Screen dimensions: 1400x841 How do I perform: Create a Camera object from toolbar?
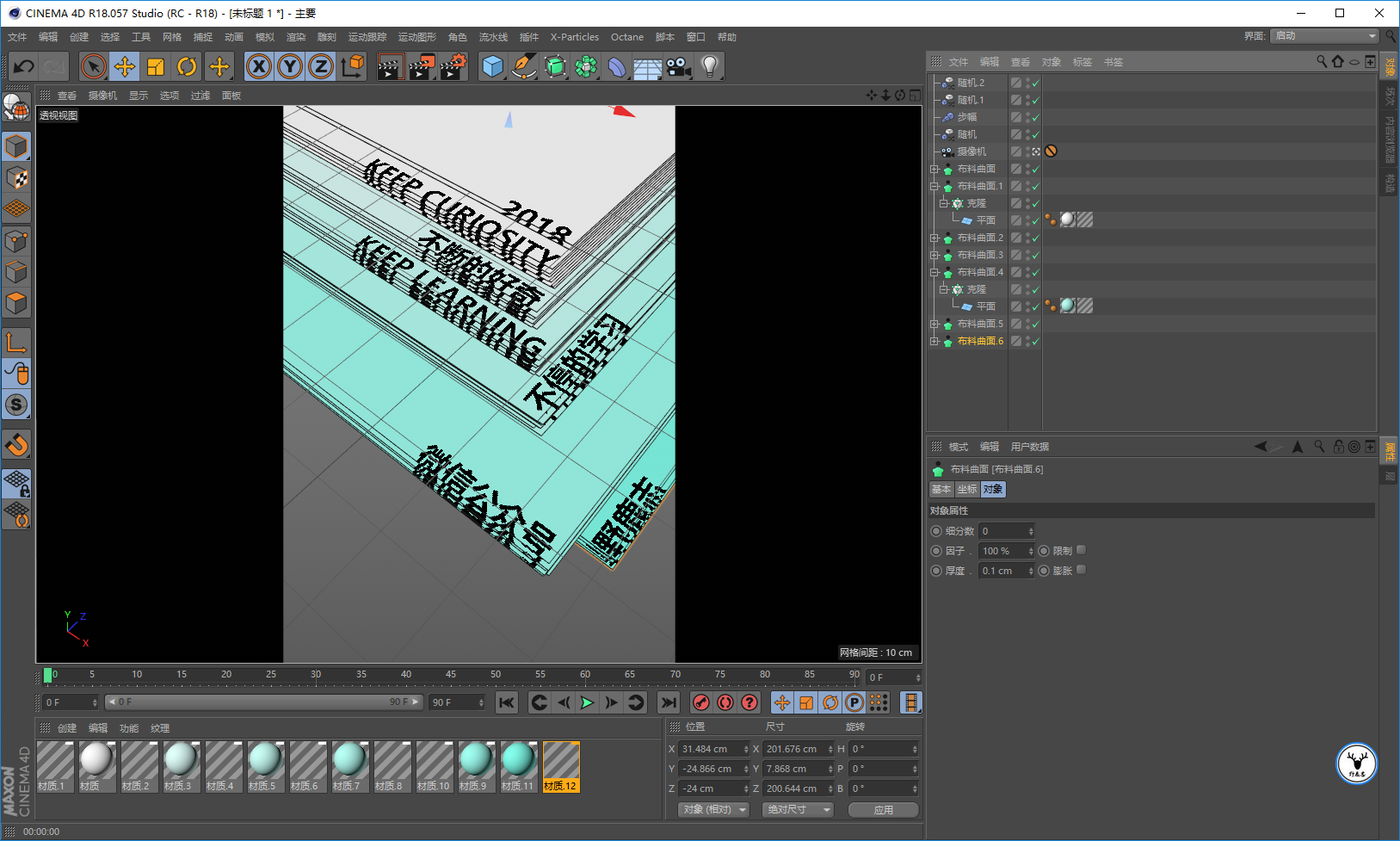pyautogui.click(x=679, y=66)
